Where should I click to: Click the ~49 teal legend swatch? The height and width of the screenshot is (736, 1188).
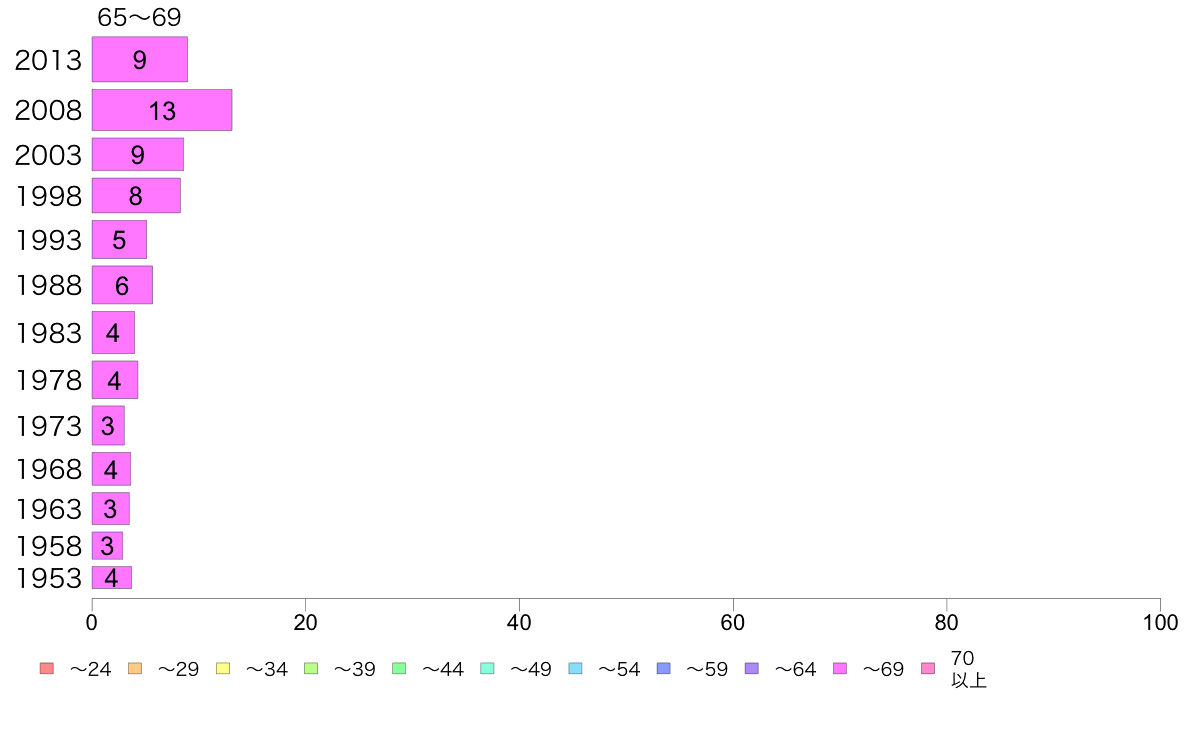point(487,669)
